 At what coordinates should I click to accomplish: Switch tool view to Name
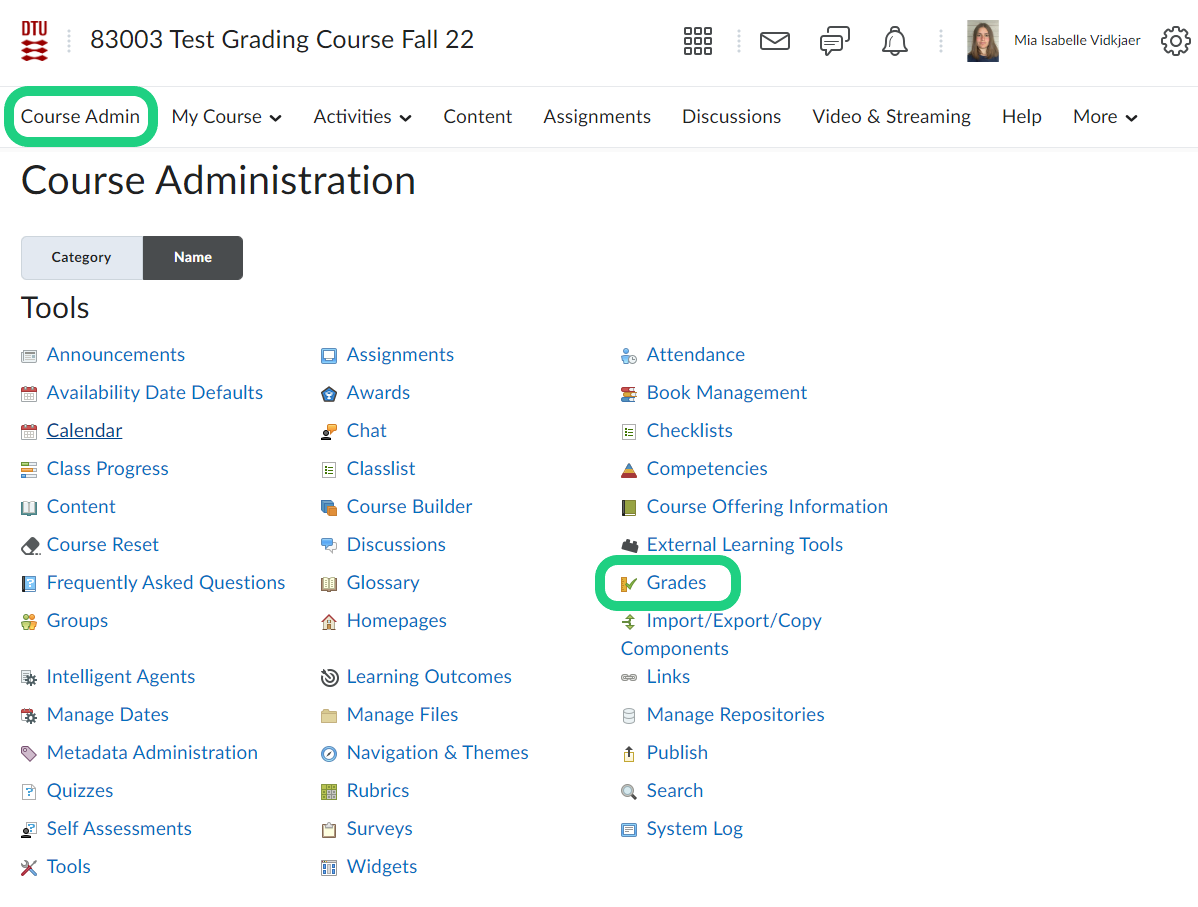[x=193, y=257]
